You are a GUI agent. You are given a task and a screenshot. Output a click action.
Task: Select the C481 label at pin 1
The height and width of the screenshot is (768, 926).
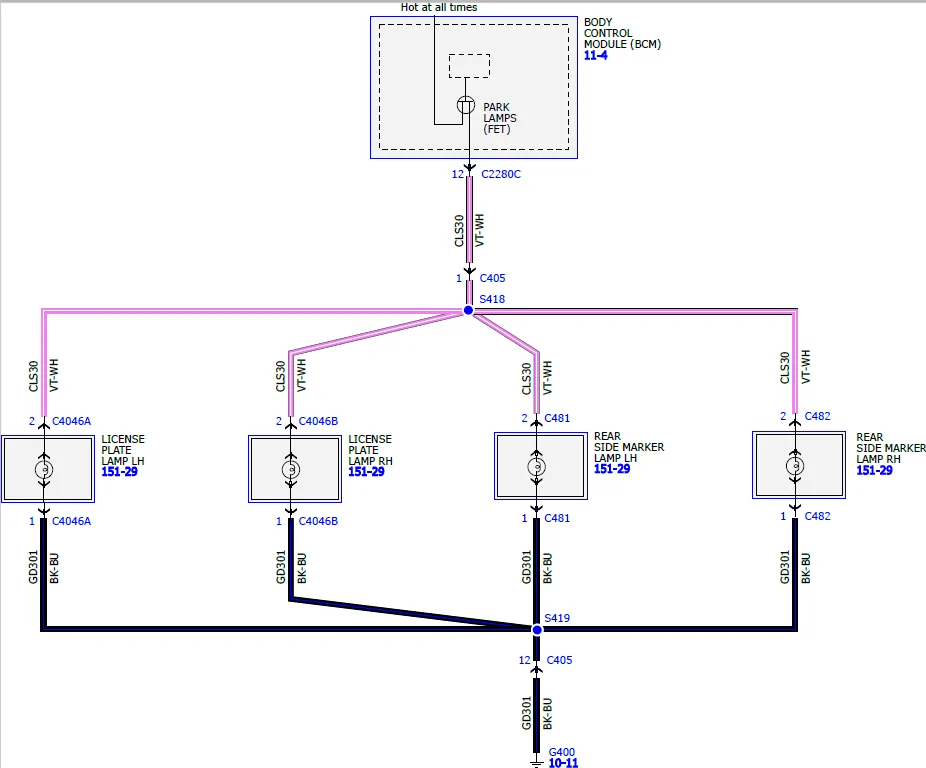pos(557,518)
